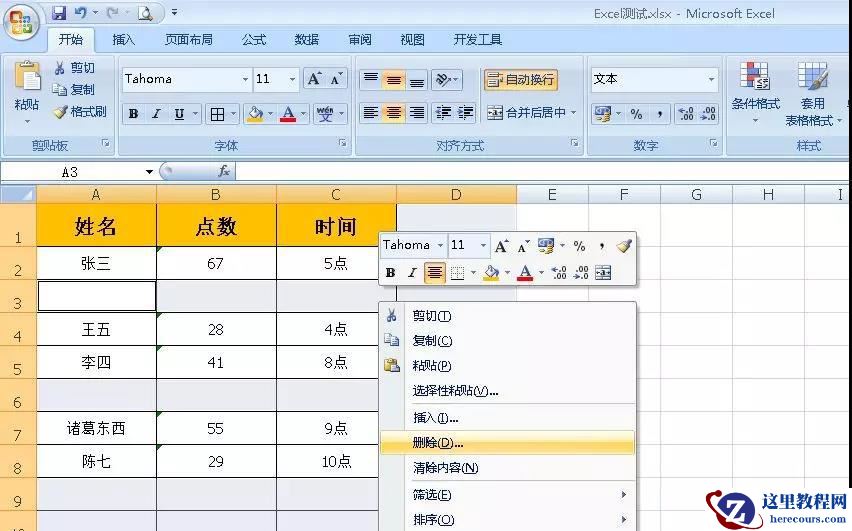Screen dimensions: 852x531
Task: Toggle italic in the mini toolbar
Action: coord(411,273)
